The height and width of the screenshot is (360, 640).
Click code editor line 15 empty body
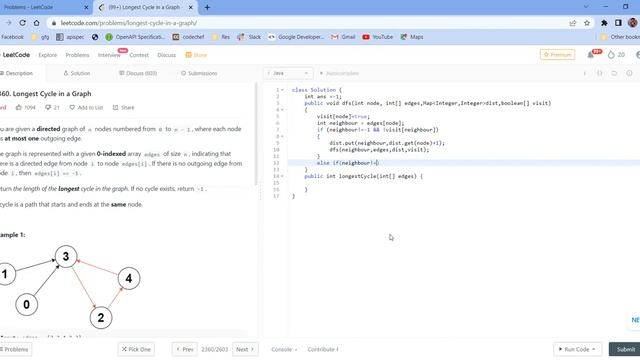[464, 183]
